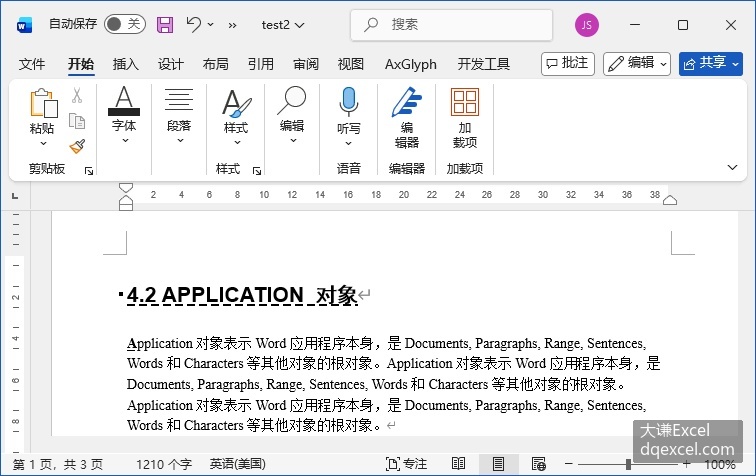756x476 pixels.
Task: Open the 段落 paragraph group
Action: [x=179, y=115]
